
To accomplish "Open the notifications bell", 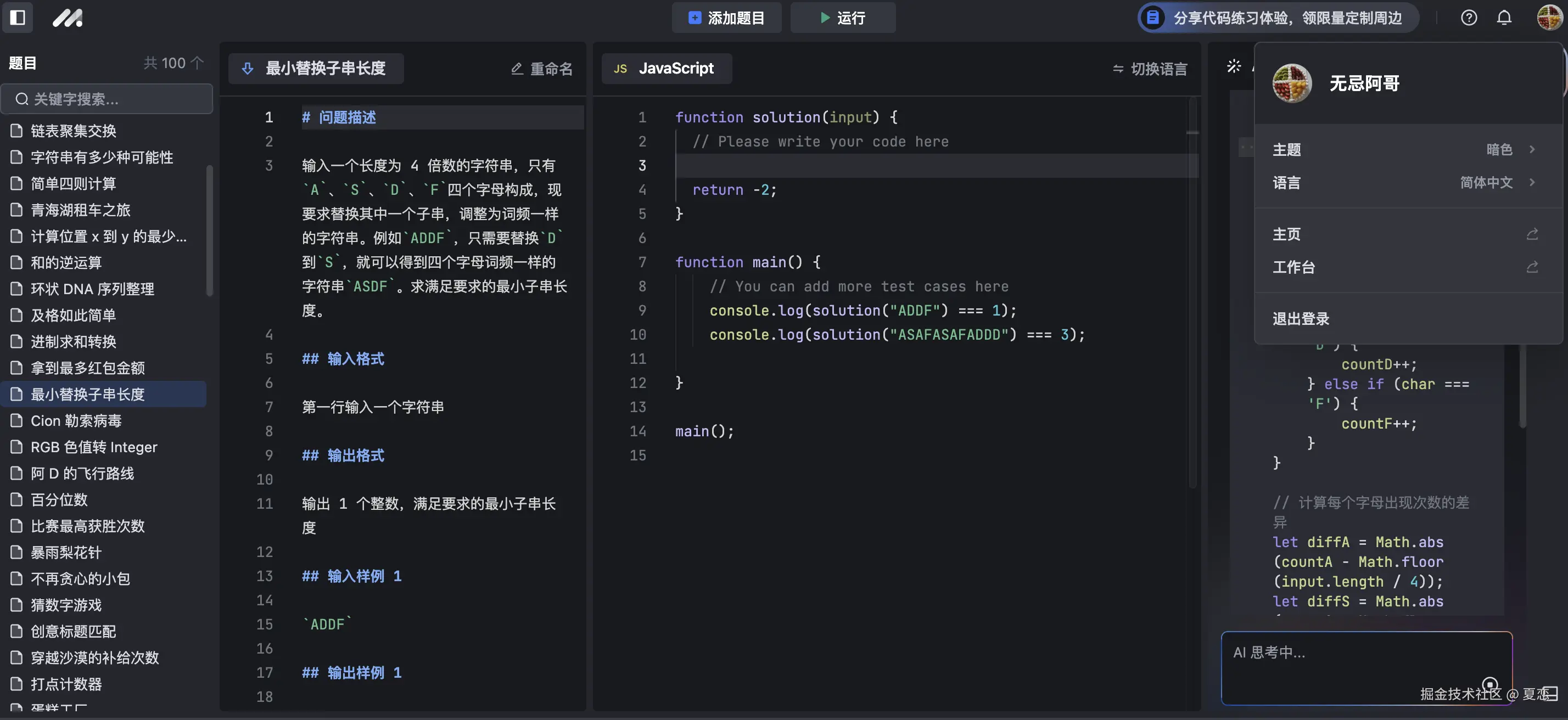I will pos(1503,18).
